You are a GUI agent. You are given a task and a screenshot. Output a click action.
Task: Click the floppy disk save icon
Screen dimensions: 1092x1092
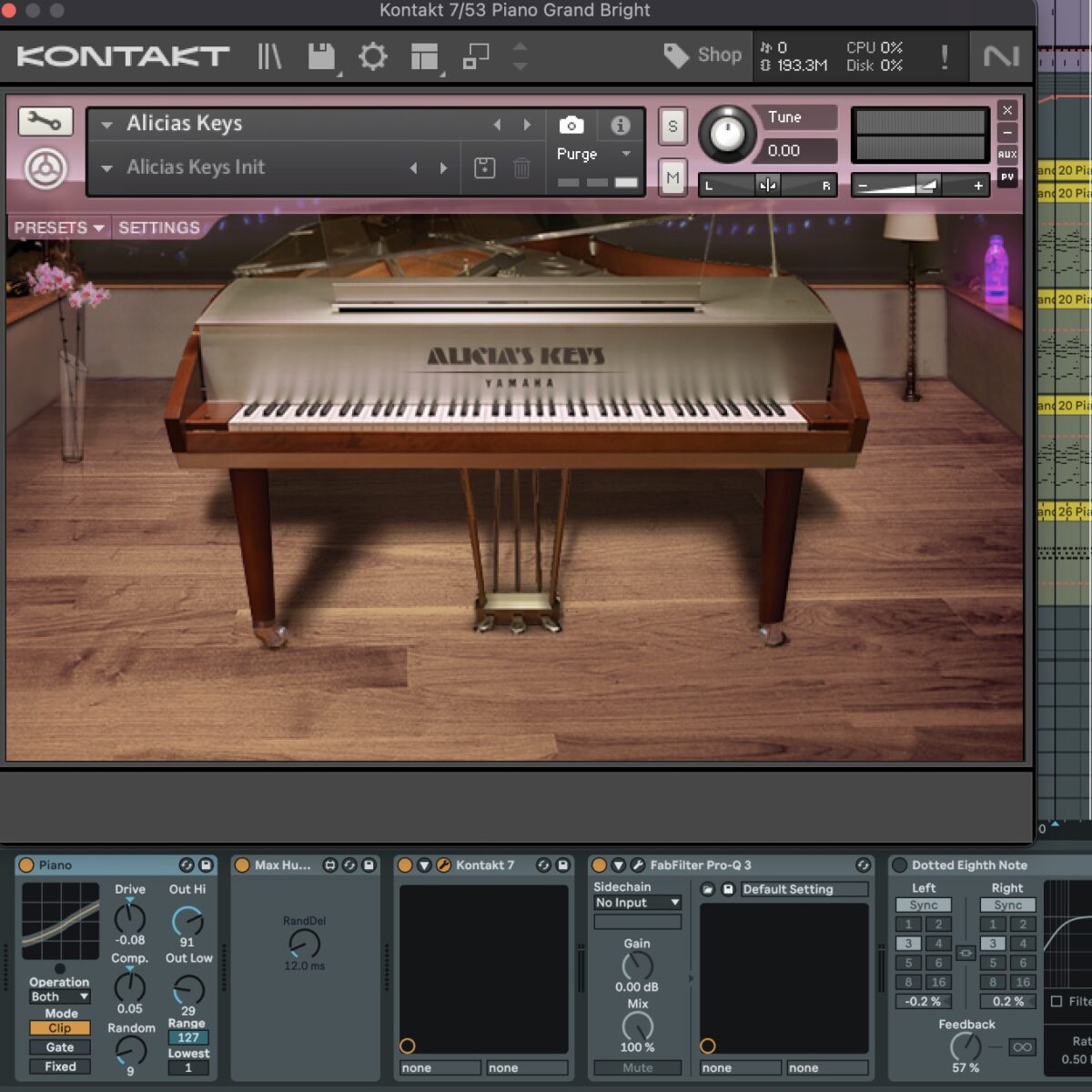(x=320, y=56)
